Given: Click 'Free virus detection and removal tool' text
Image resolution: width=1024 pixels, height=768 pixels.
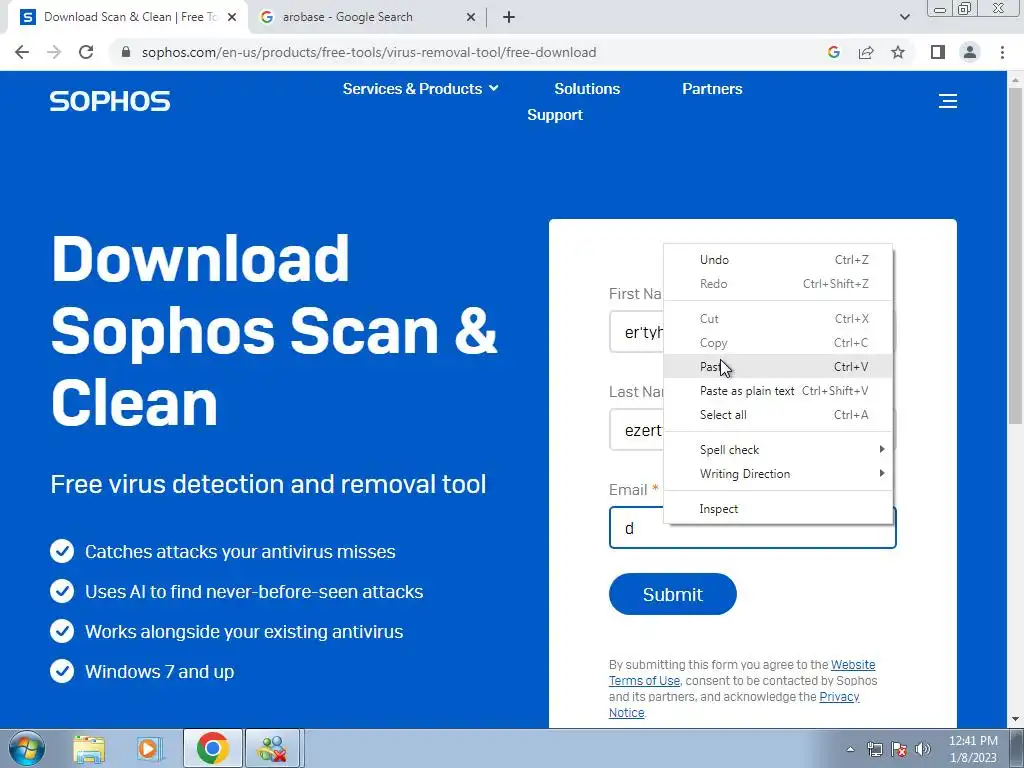Looking at the screenshot, I should (268, 485).
